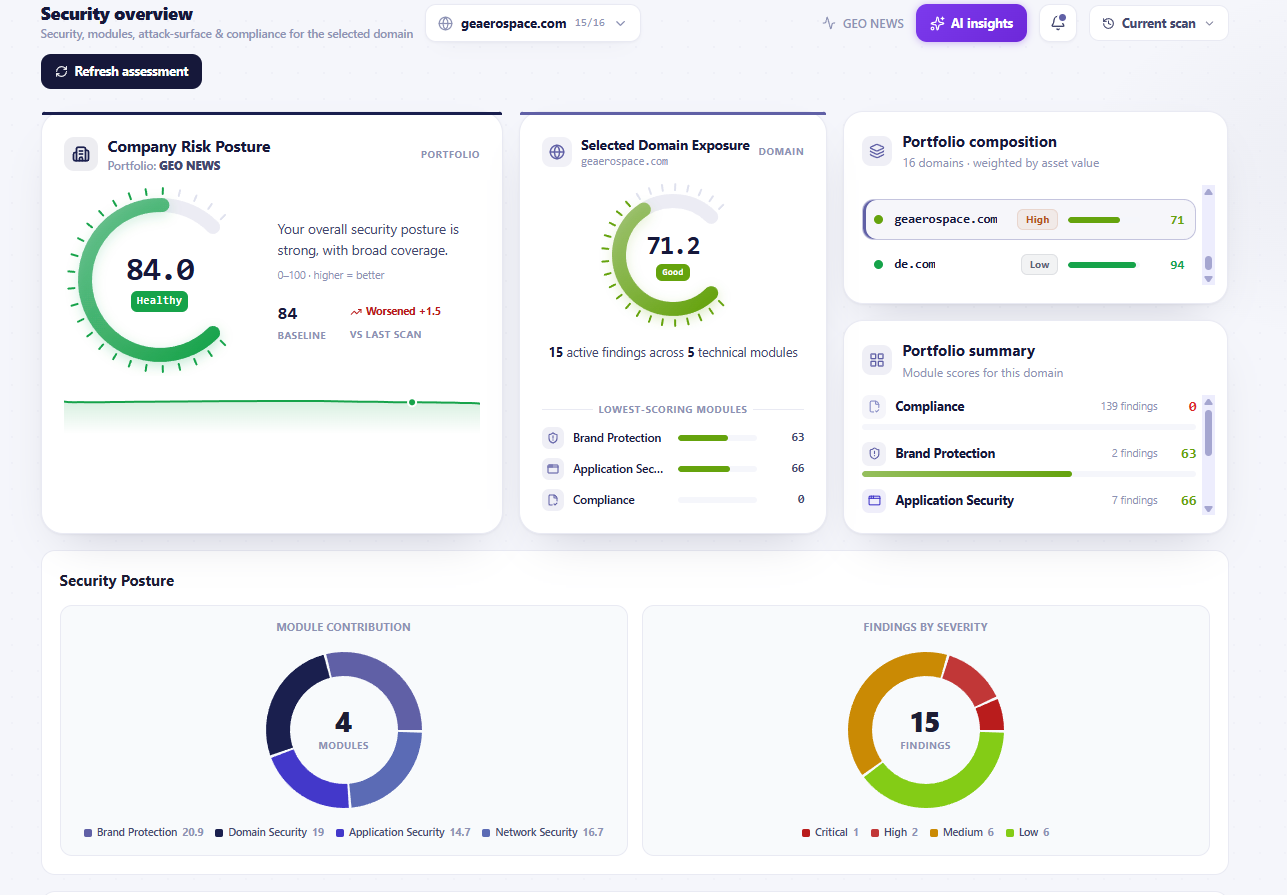Open the Current scan dropdown
Viewport: 1287px width, 895px height.
click(1158, 23)
